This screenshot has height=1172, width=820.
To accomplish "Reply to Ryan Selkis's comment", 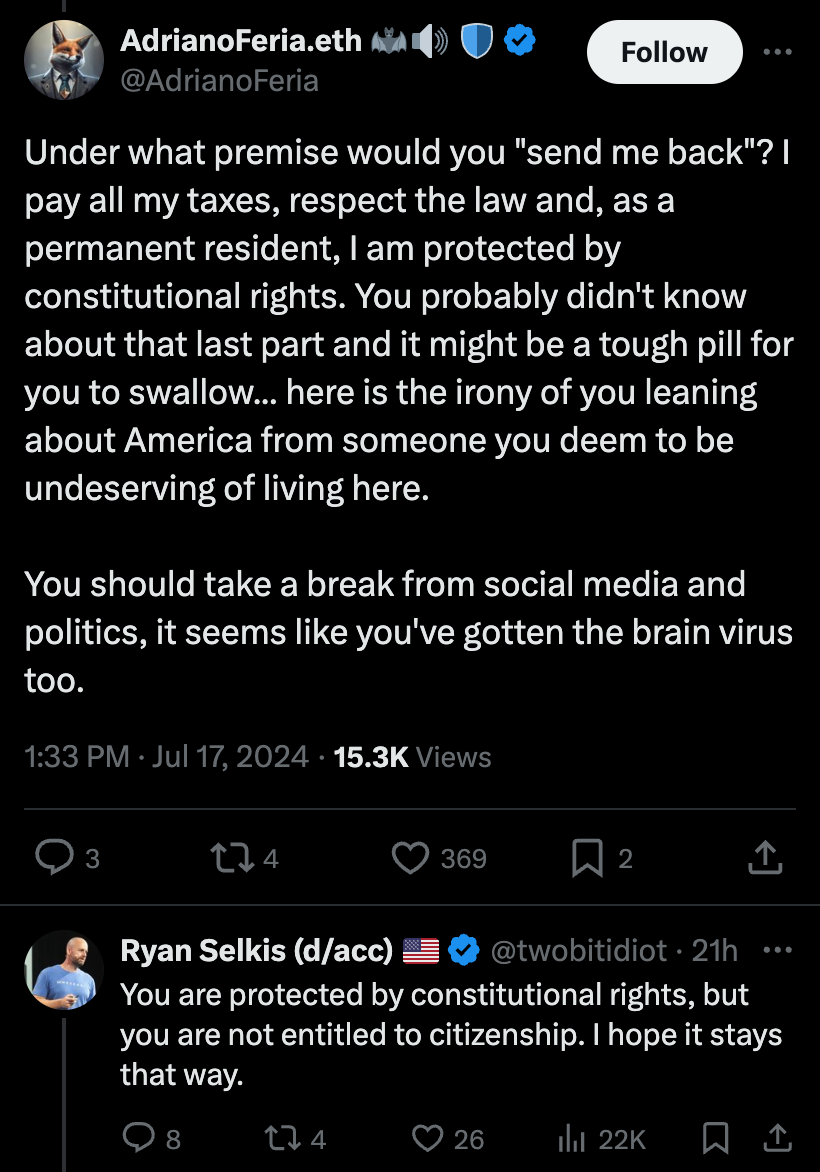I will point(140,1138).
